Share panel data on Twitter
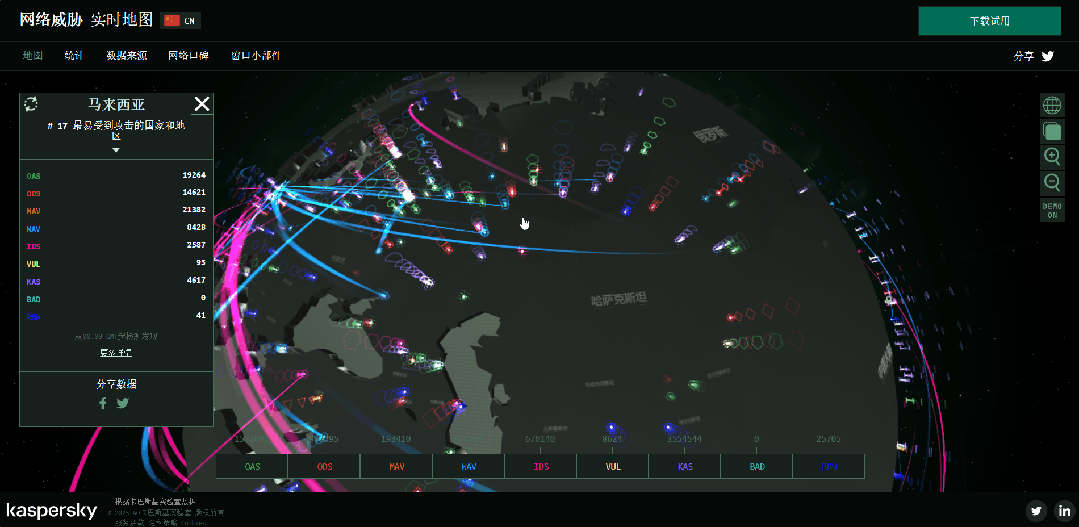1079x527 pixels. coord(122,403)
